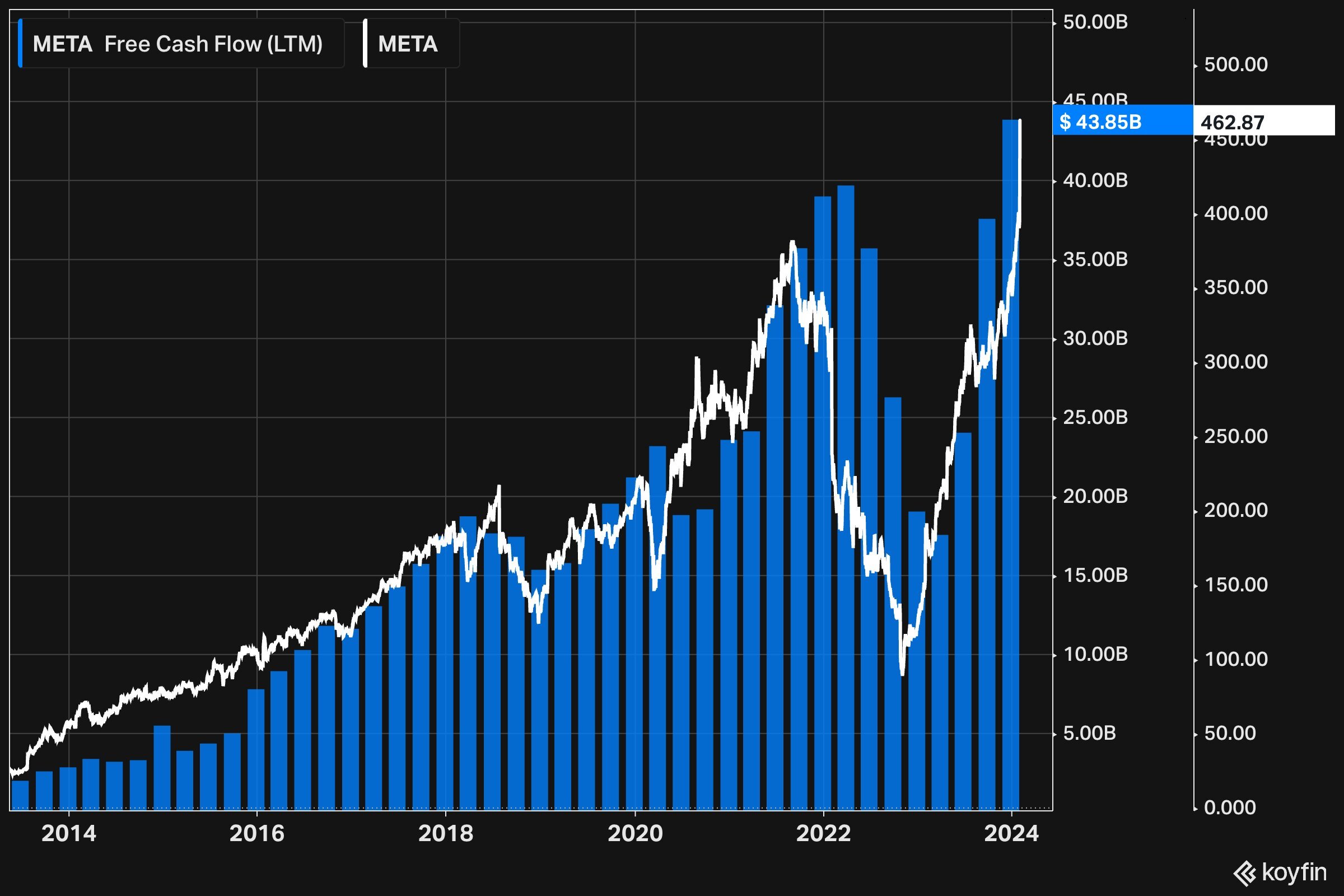Click the white META line color swatch
Viewport: 1344px width, 896px height.
pos(365,44)
